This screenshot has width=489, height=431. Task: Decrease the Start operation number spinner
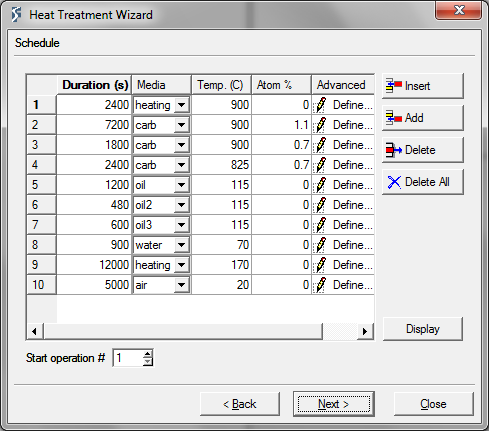[x=148, y=362]
